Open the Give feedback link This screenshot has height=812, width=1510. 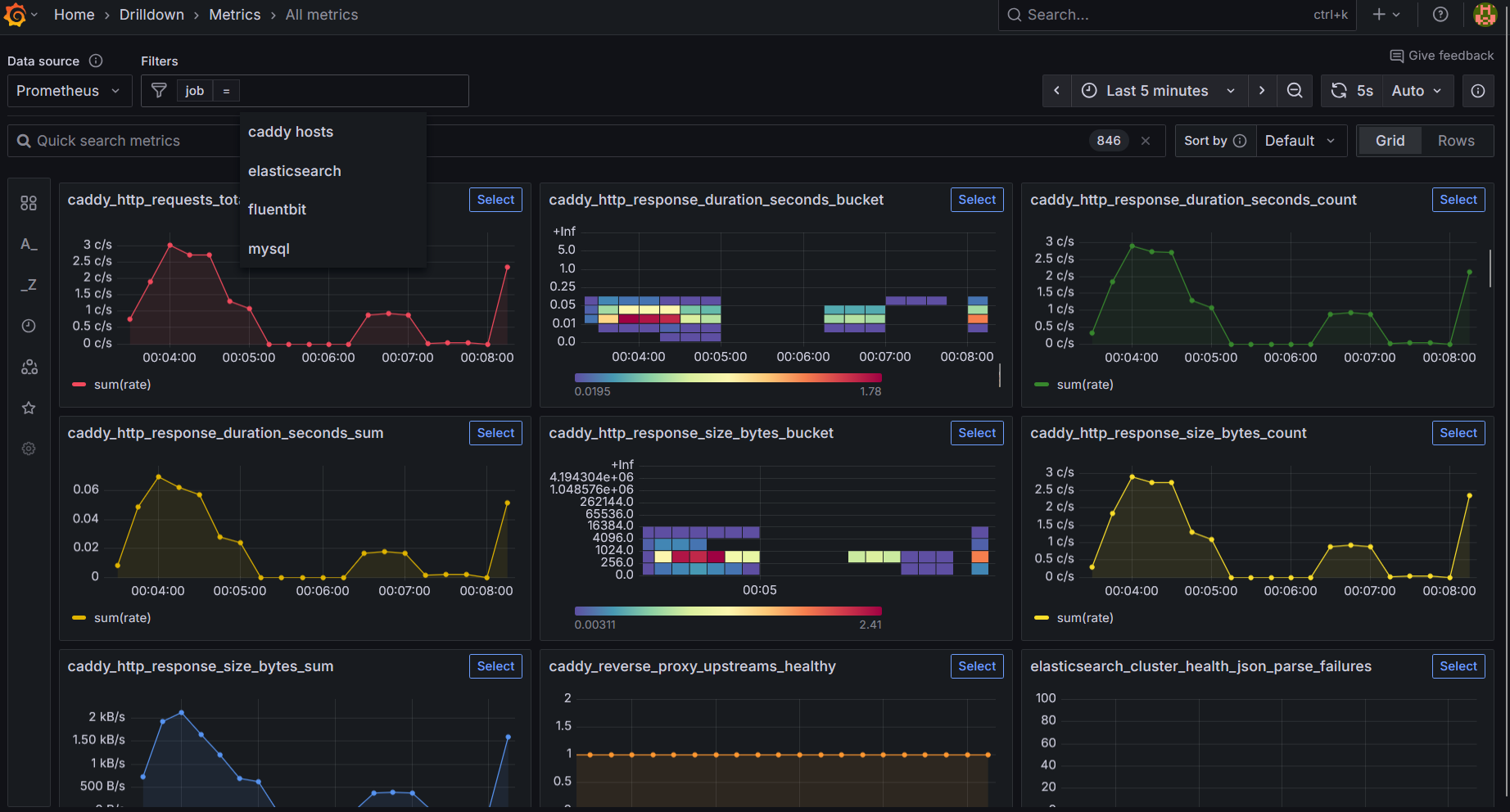pyautogui.click(x=1442, y=55)
